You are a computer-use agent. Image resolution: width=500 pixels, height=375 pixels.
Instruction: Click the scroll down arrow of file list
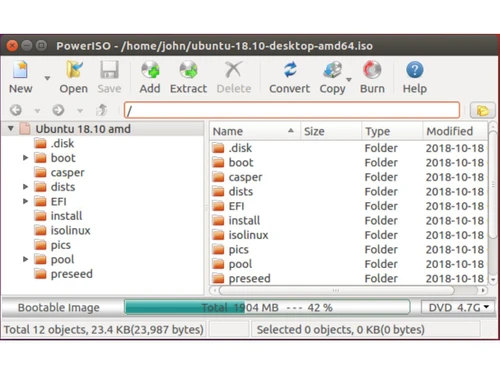coord(493,280)
